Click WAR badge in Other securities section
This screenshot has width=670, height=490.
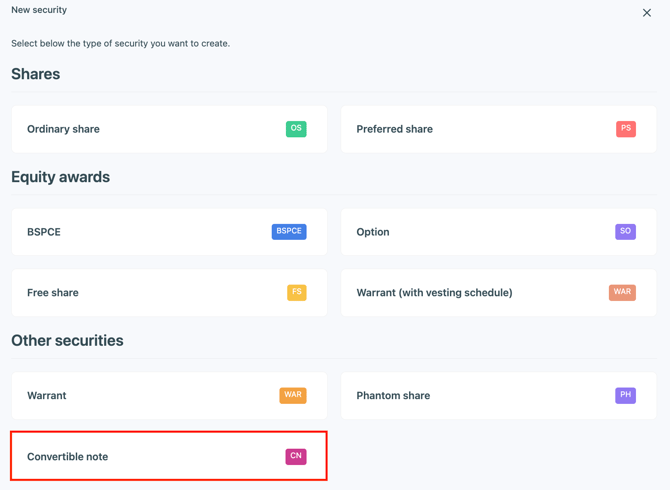pos(293,395)
